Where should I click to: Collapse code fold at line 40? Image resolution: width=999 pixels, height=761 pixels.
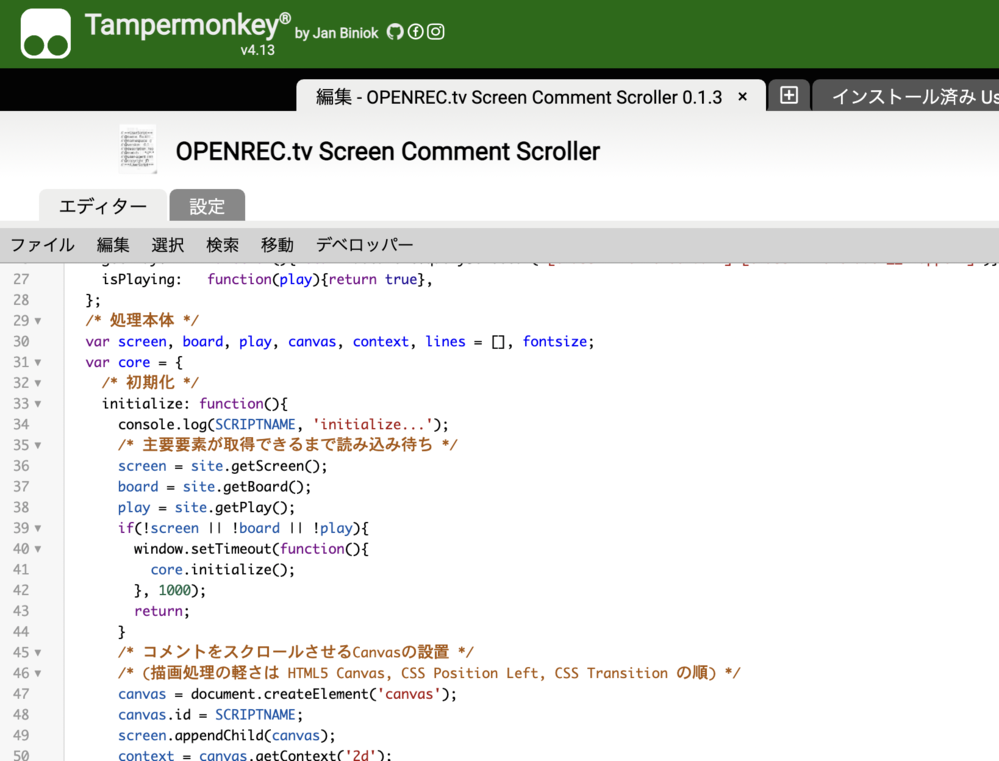38,549
